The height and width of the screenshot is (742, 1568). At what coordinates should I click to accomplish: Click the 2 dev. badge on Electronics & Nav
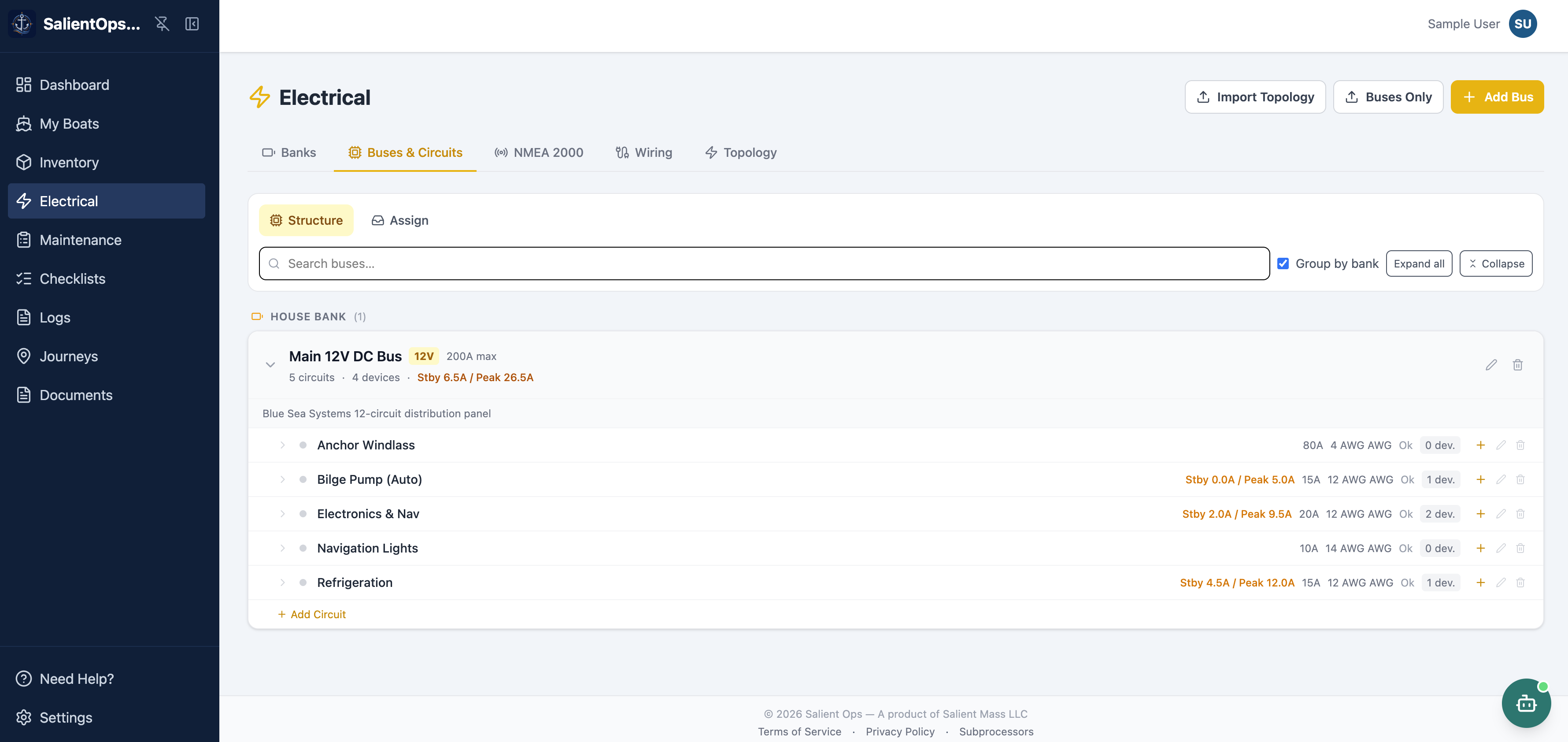[x=1439, y=514]
